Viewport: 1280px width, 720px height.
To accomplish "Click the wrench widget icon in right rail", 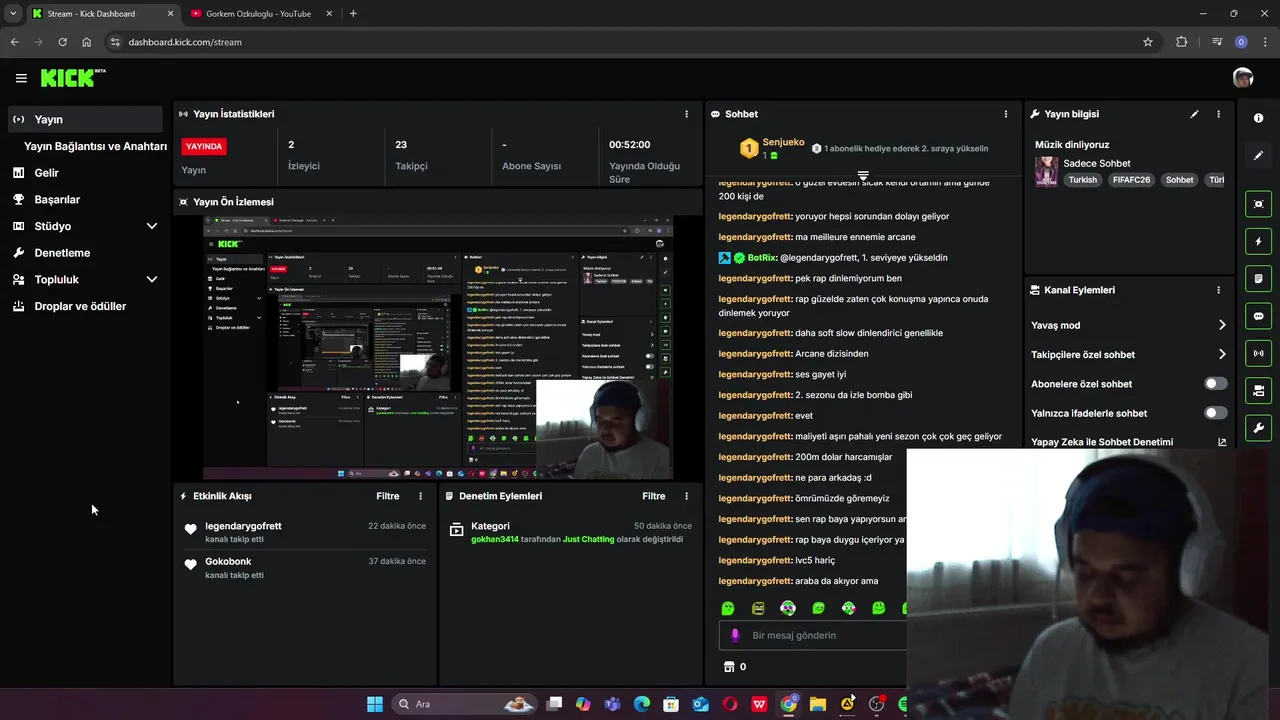I will (x=1258, y=428).
